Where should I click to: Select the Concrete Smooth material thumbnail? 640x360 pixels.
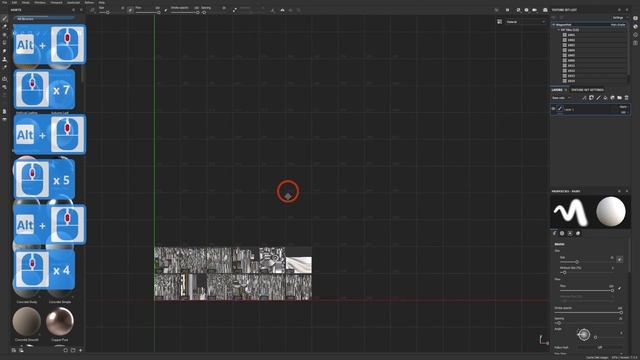click(27, 322)
